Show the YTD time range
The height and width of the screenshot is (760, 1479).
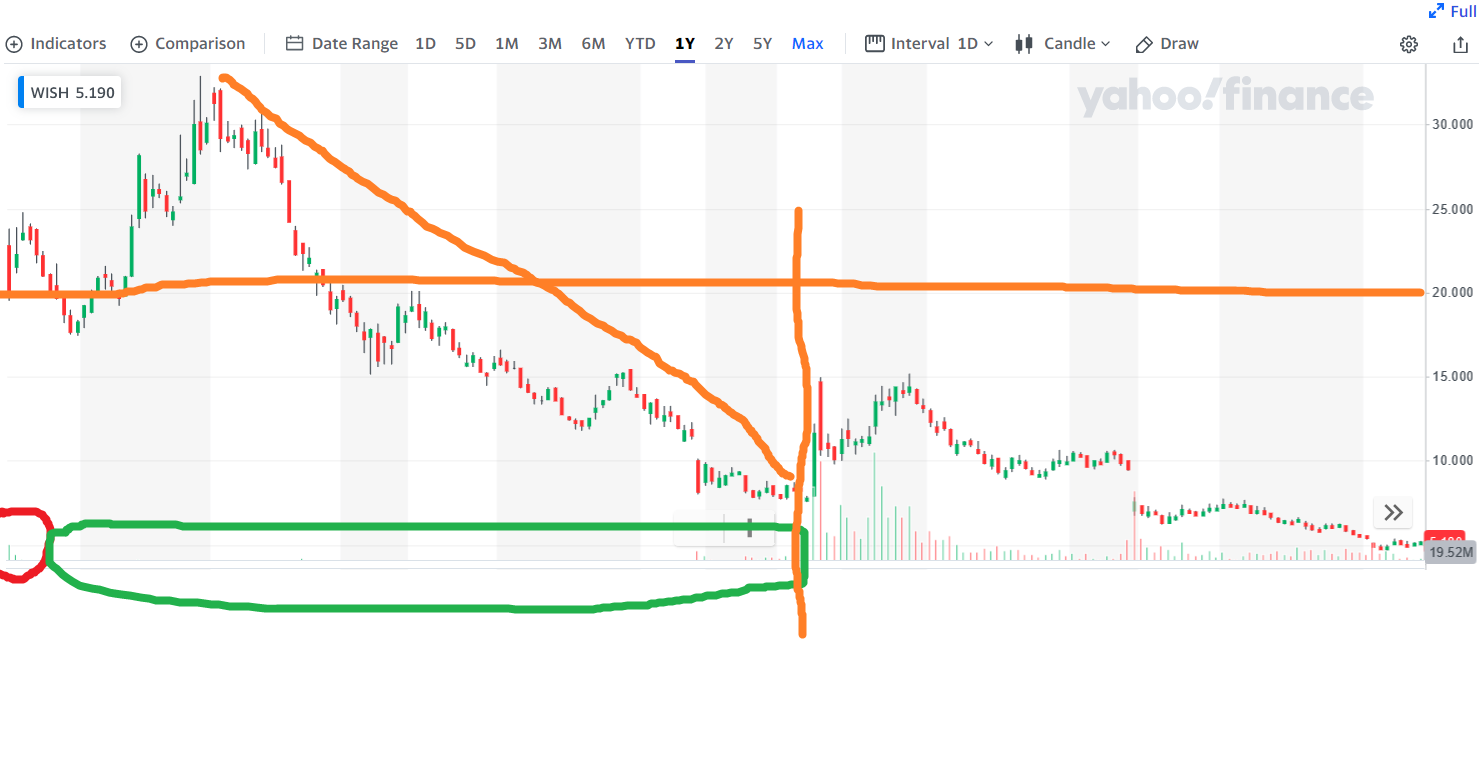pos(640,44)
